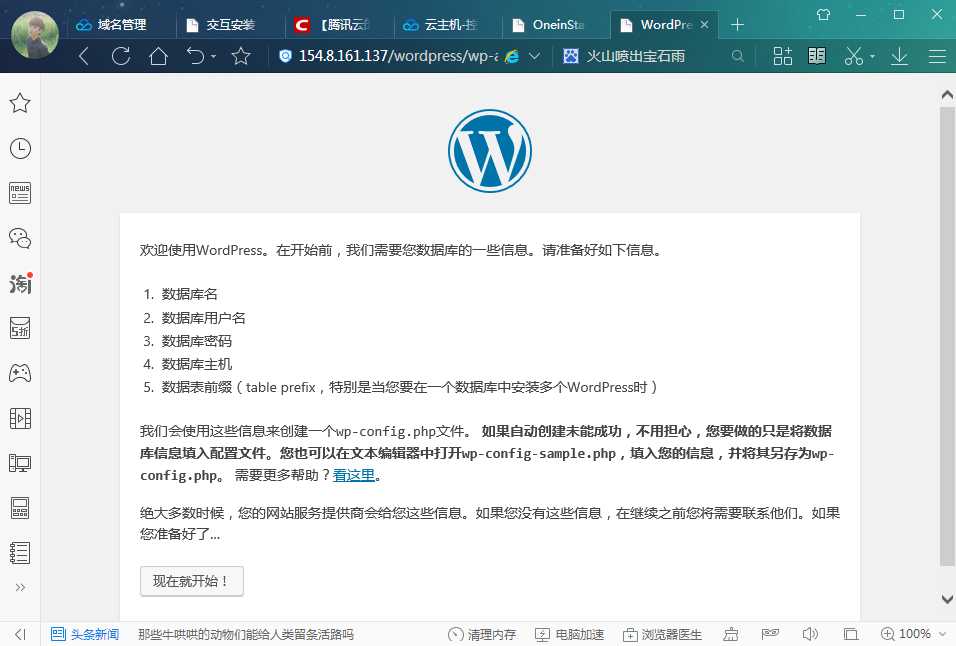956x646 pixels.
Task: Collapse sidebar using status bar arrow
Action: coord(20,634)
